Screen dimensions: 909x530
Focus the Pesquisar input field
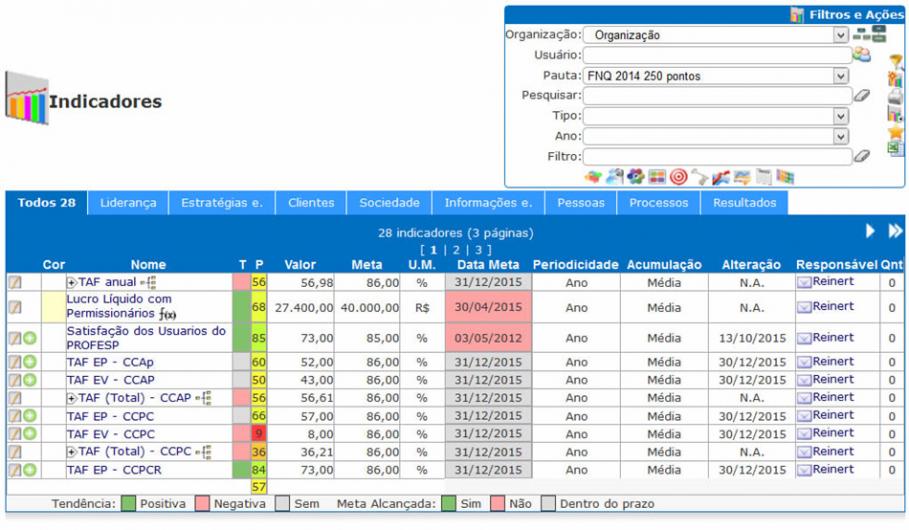[717, 95]
